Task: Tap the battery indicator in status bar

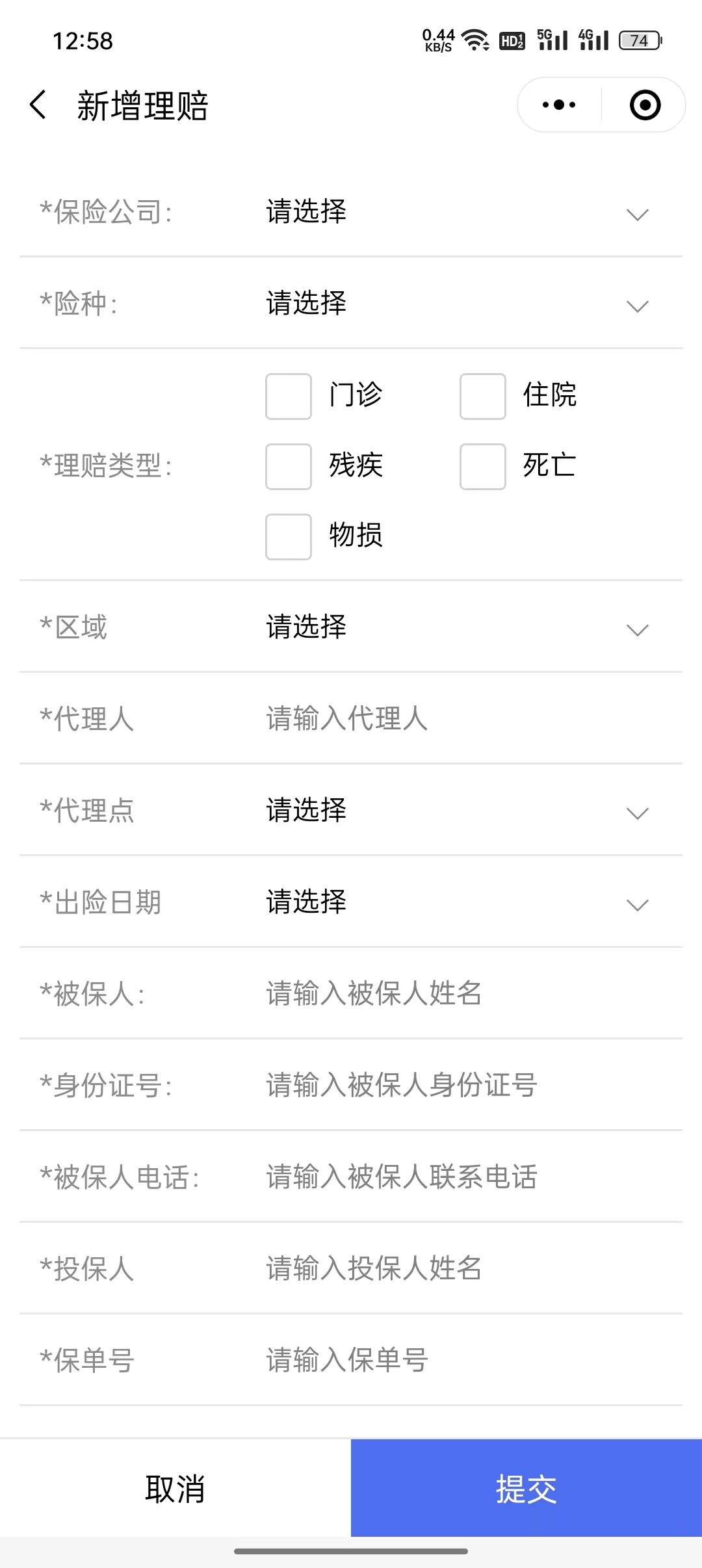Action: [x=640, y=40]
